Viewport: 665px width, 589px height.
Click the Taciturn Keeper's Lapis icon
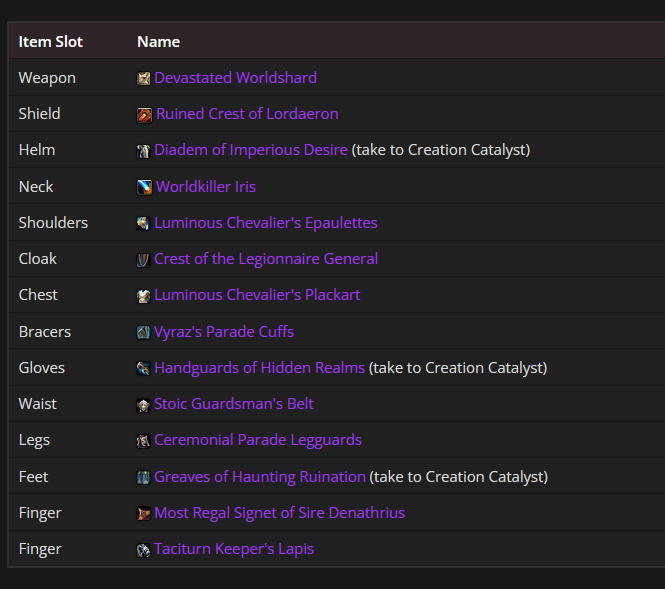point(143,550)
